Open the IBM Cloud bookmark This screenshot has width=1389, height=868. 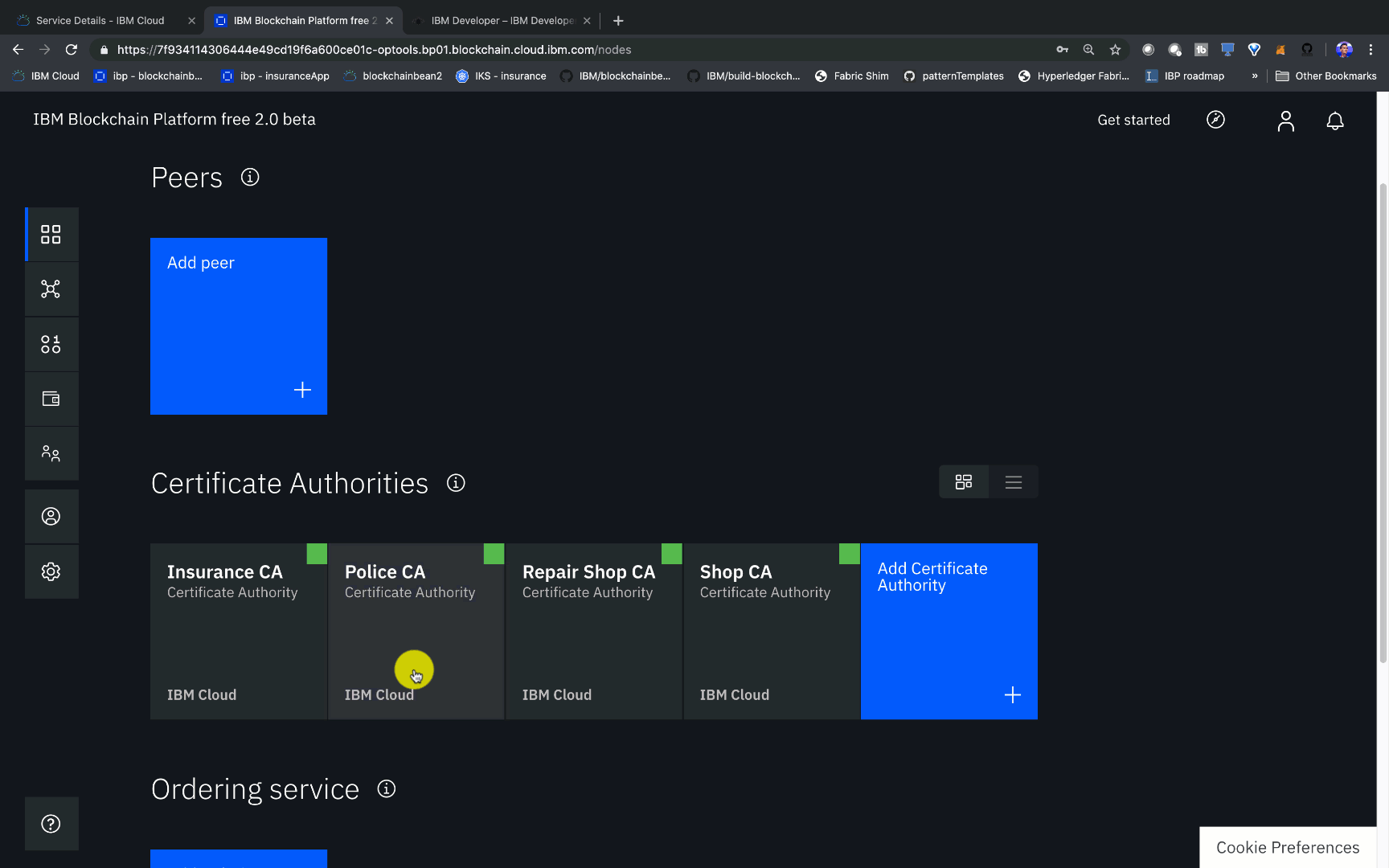click(x=46, y=76)
